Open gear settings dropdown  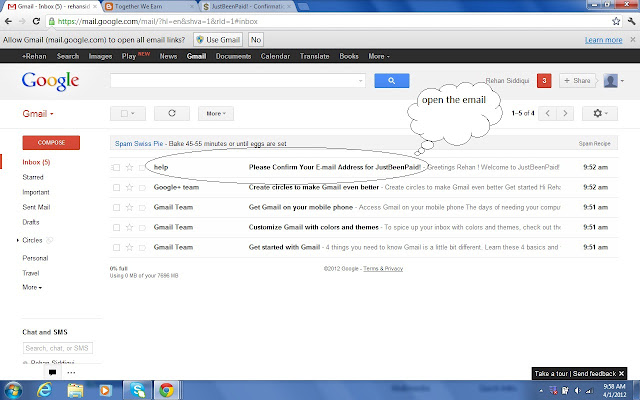pyautogui.click(x=600, y=113)
